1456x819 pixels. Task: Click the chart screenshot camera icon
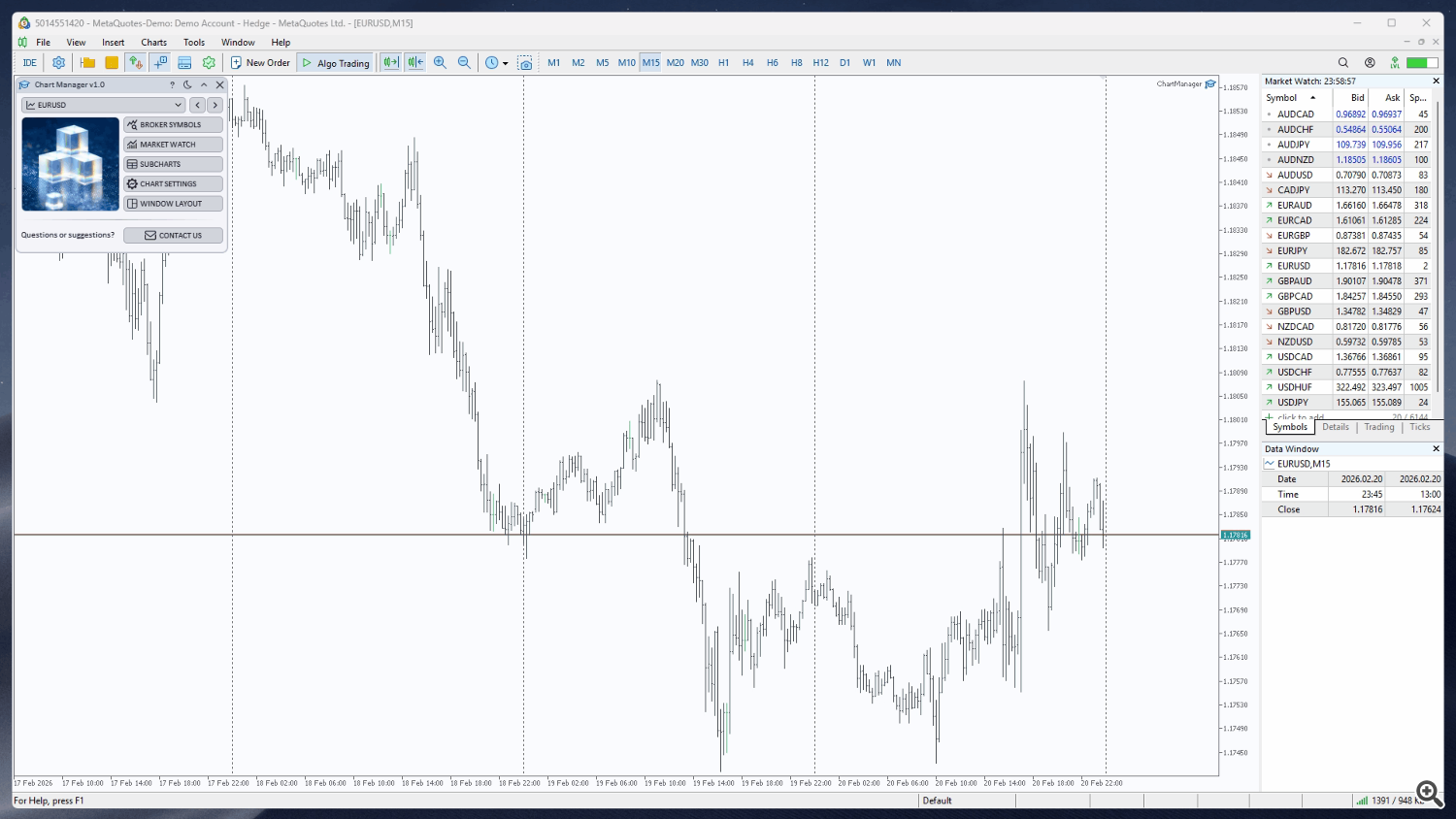coord(525,62)
